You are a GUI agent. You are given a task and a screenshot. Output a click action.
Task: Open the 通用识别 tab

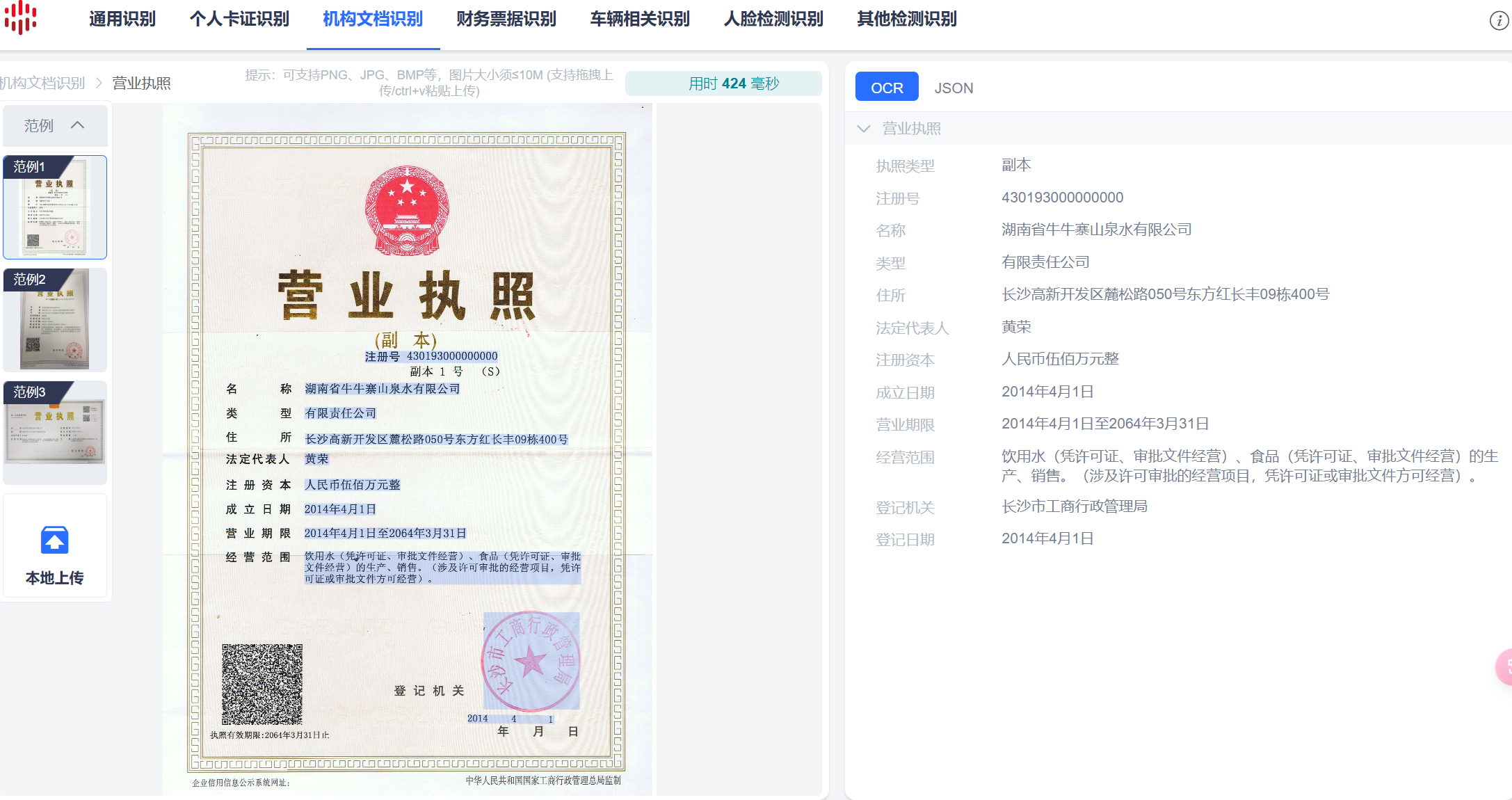pos(122,19)
